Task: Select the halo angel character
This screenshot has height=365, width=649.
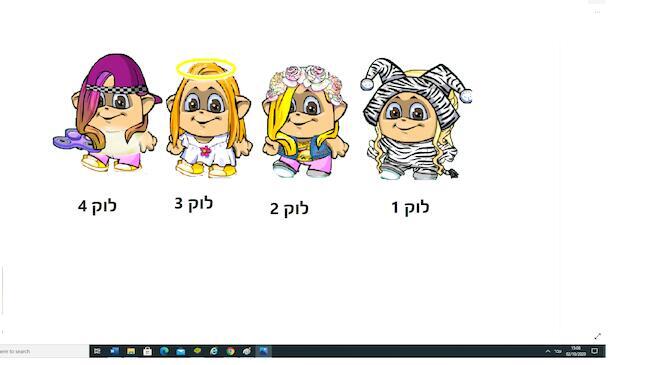Action: point(208,118)
